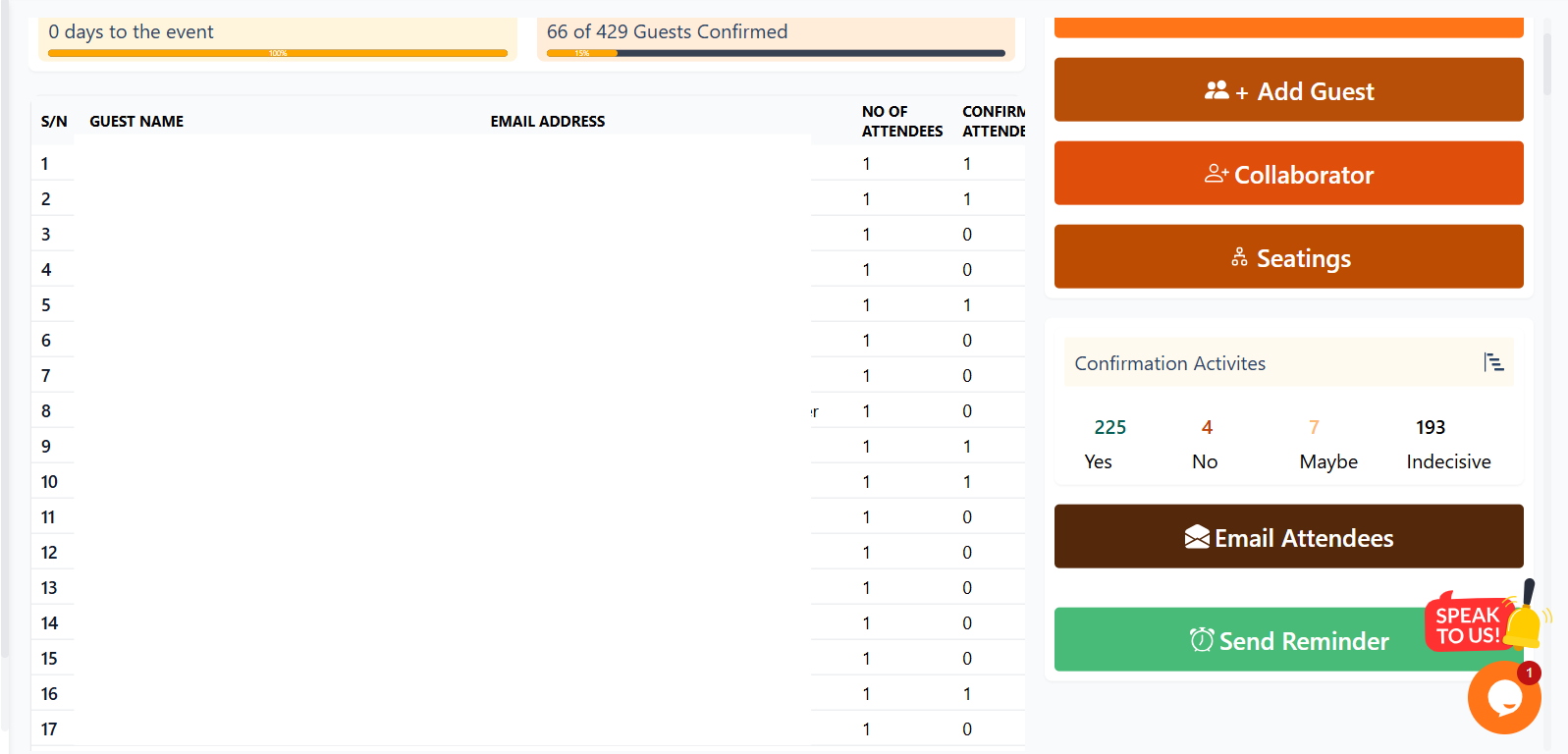1568x754 pixels.
Task: Click the days to the event progress bar
Action: [x=278, y=53]
